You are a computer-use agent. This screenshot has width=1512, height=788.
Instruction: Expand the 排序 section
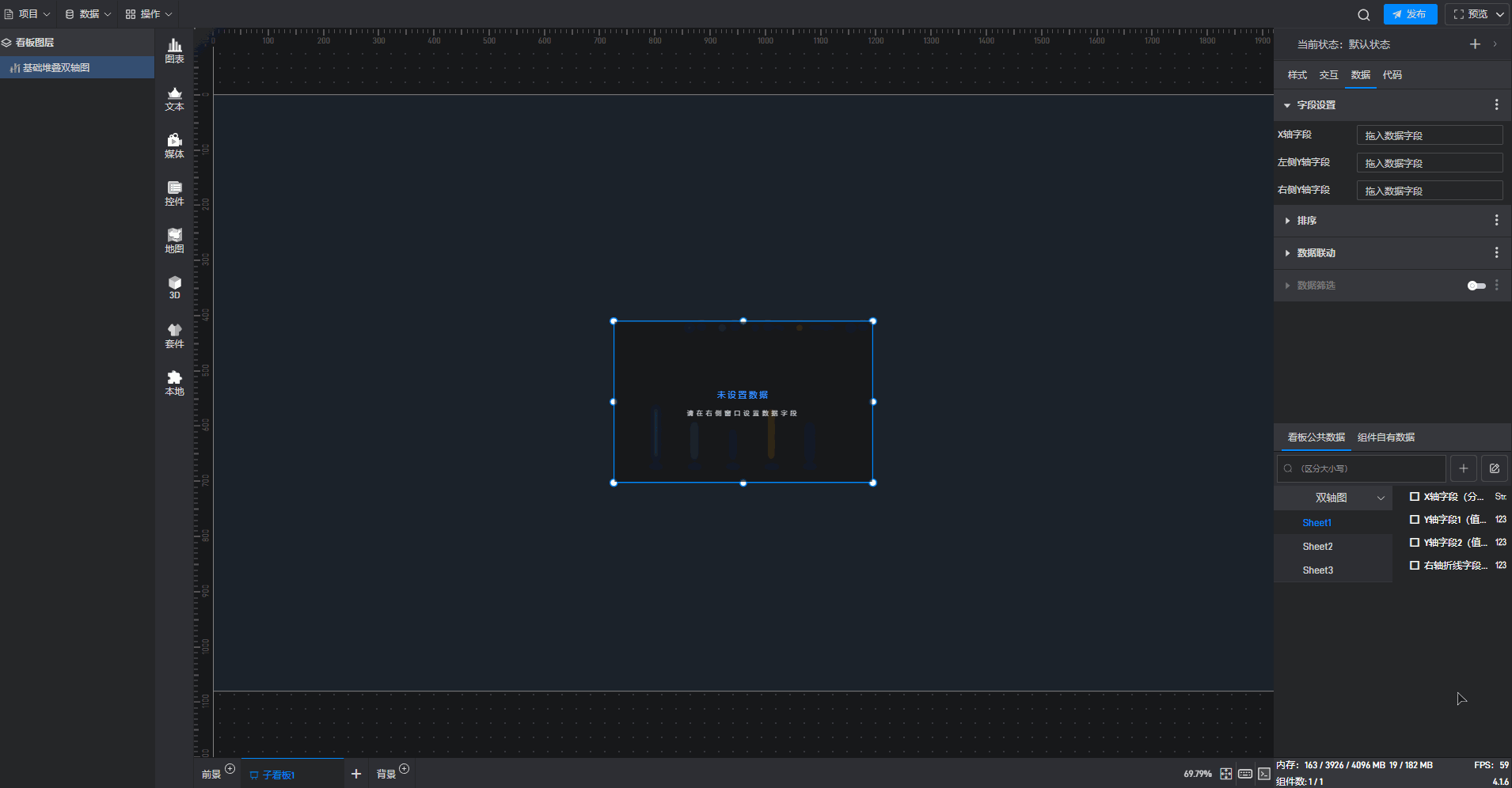click(x=1306, y=221)
